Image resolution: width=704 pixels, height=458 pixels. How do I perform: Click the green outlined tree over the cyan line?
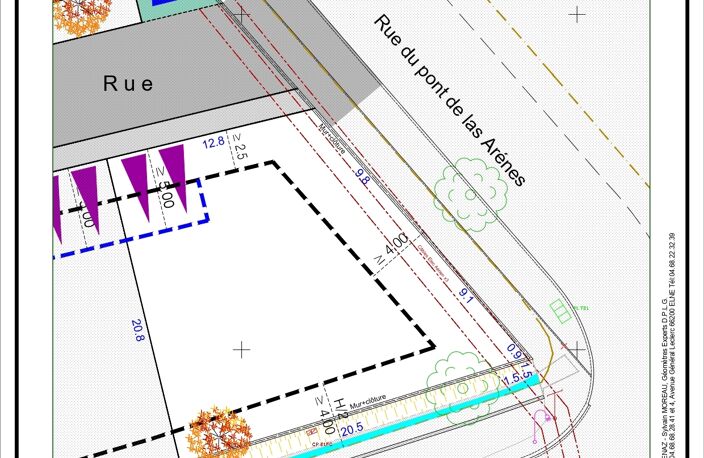pyautogui.click(x=463, y=388)
